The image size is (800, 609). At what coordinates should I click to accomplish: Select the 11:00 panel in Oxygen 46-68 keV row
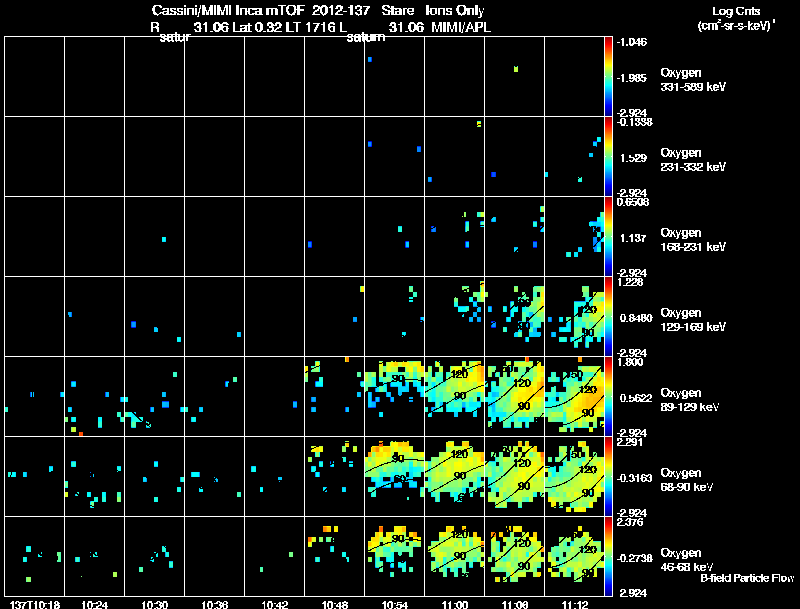(455, 556)
